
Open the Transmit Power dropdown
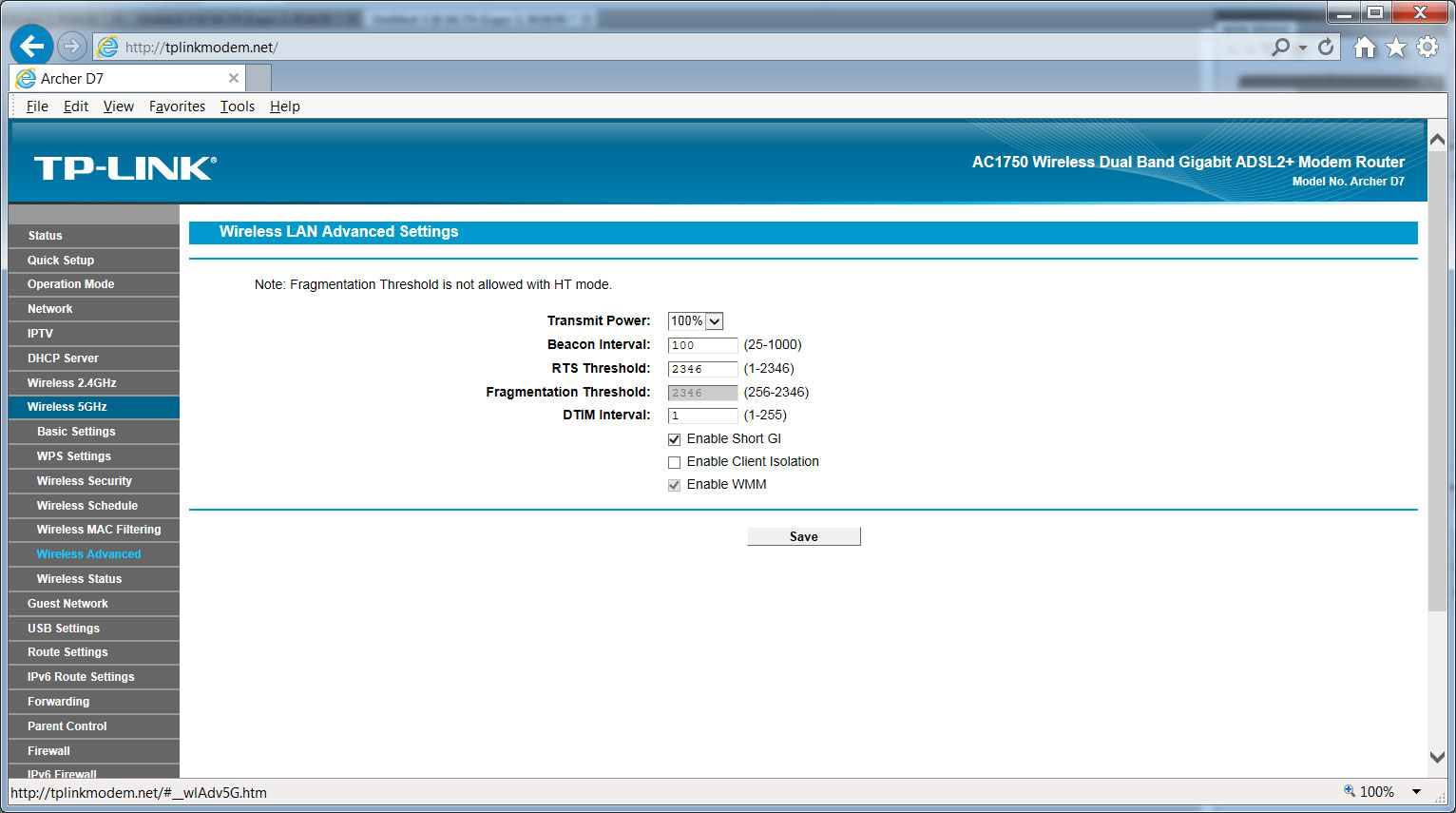point(696,321)
